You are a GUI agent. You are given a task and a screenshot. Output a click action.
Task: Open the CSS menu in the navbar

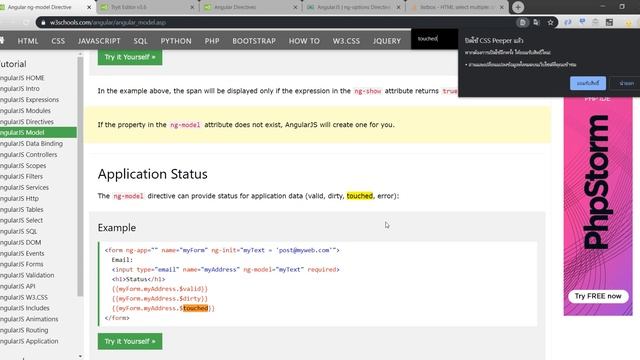tap(58, 41)
